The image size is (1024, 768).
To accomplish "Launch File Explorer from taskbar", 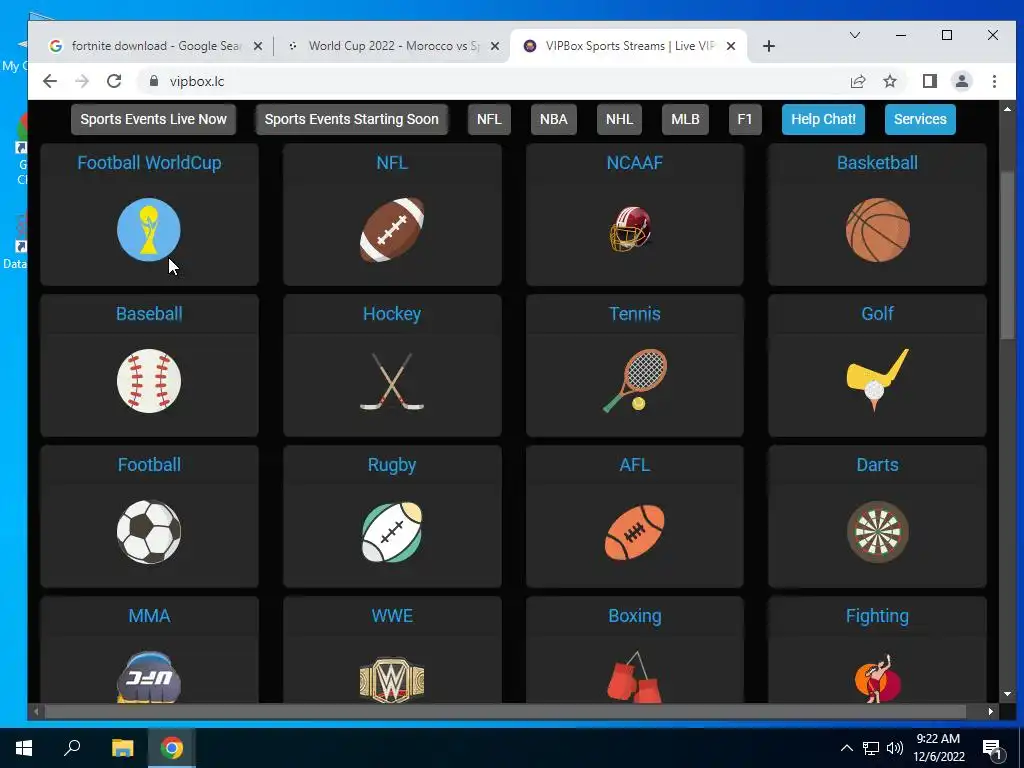I will tap(122, 748).
